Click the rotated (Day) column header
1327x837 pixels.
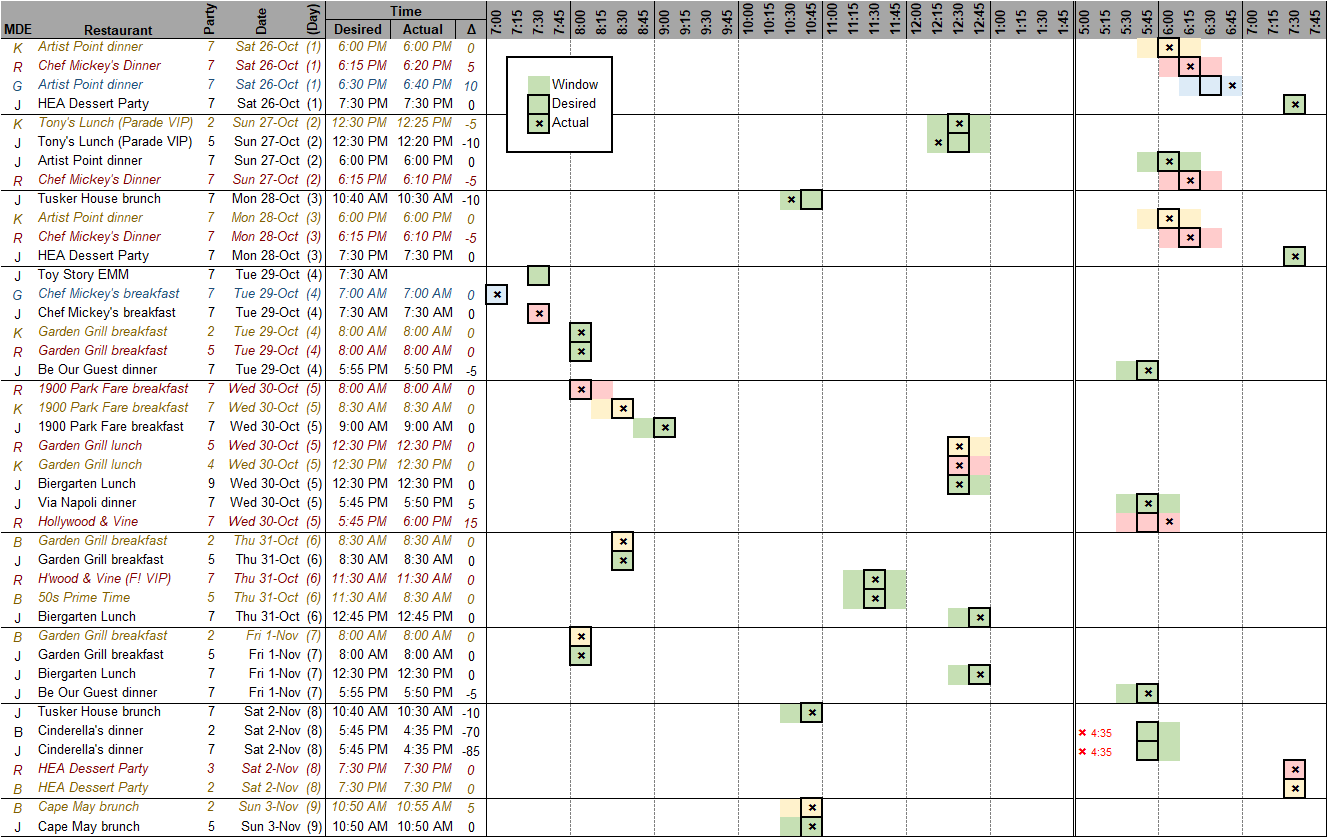(314, 19)
